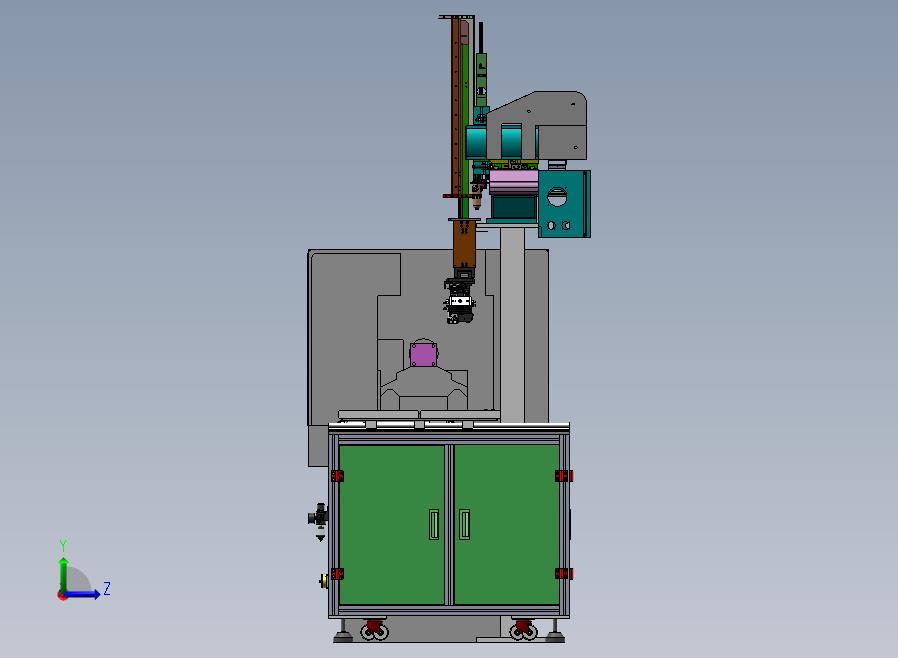This screenshot has height=658, width=898.
Task: Pick the right cabinet door handle
Action: click(x=464, y=525)
